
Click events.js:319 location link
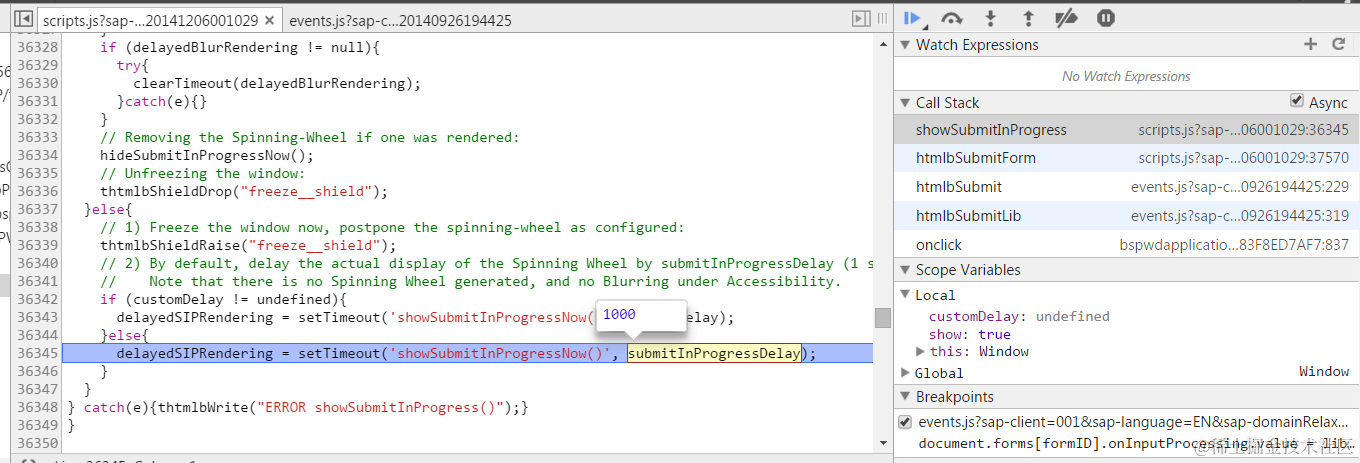coord(1240,216)
